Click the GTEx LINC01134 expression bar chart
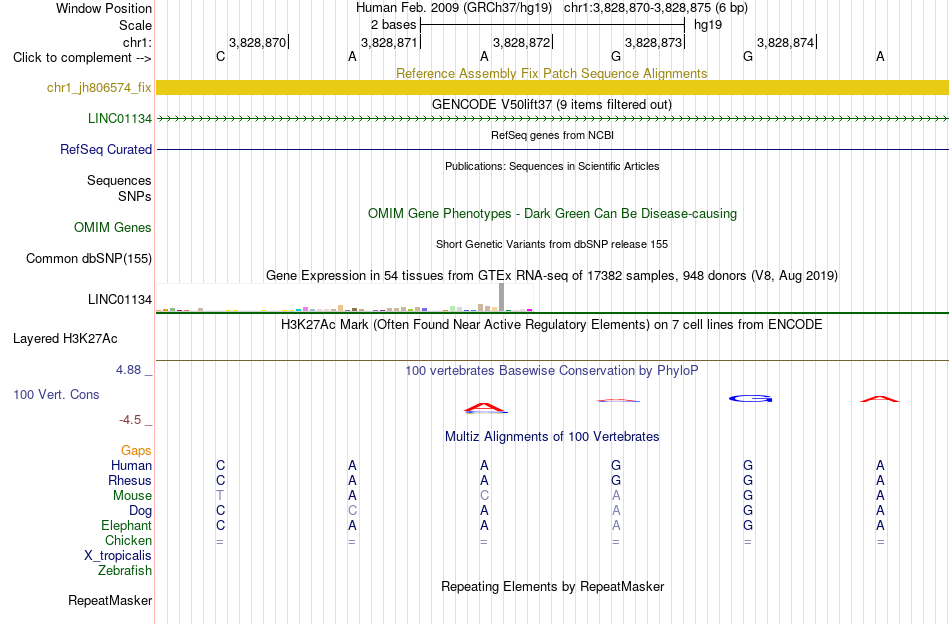This screenshot has width=950, height=624. pyautogui.click(x=344, y=298)
